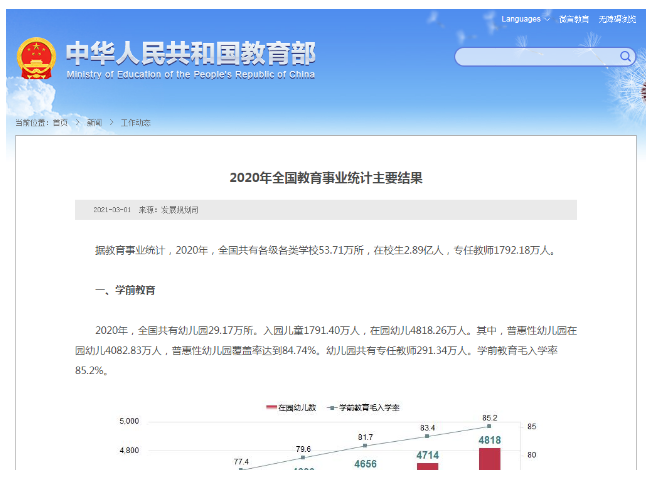The height and width of the screenshot is (480, 651).
Task: Click the 中华人民共和国教育部 site title
Action: coord(191,53)
